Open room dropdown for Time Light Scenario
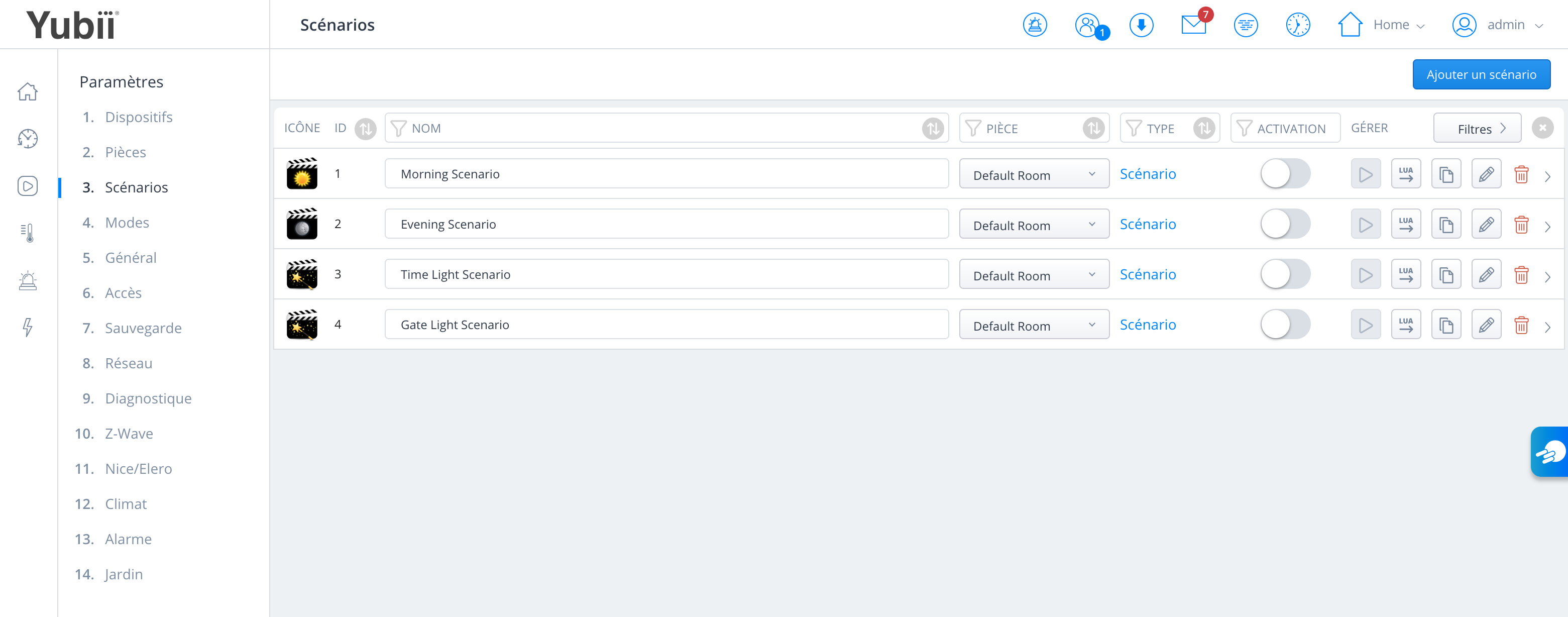 [1034, 275]
